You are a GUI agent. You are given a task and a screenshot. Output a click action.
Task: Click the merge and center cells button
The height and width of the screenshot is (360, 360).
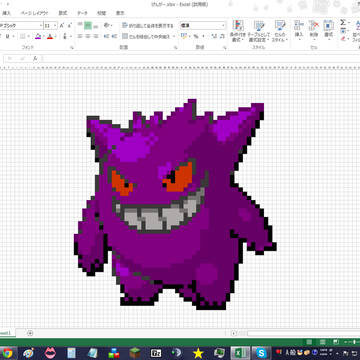(146, 36)
